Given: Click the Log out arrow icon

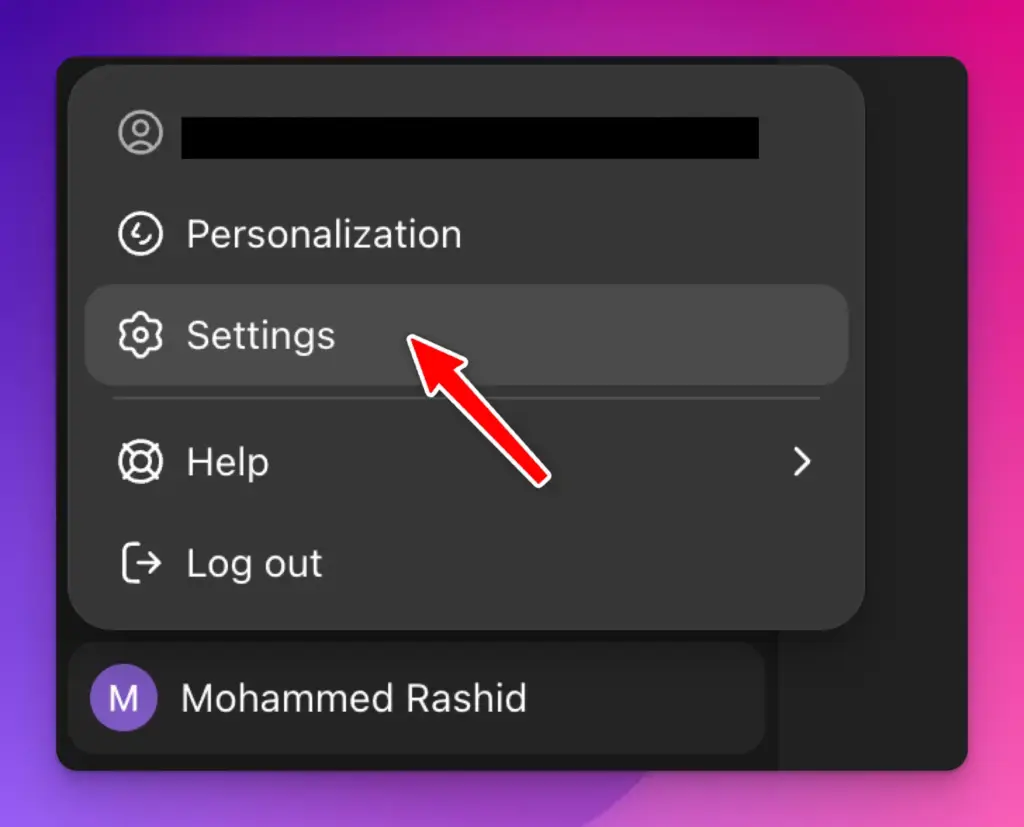Looking at the screenshot, I should pos(141,562).
